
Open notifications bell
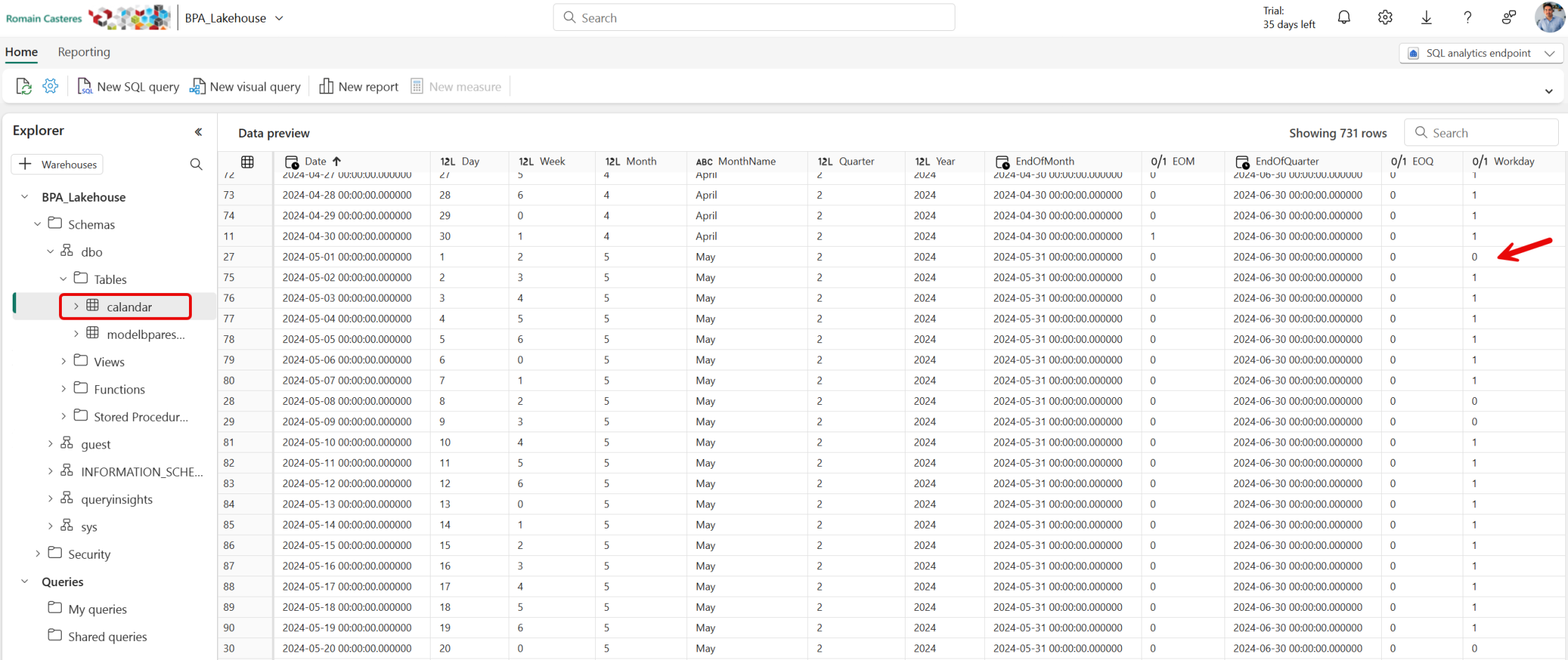click(1344, 17)
